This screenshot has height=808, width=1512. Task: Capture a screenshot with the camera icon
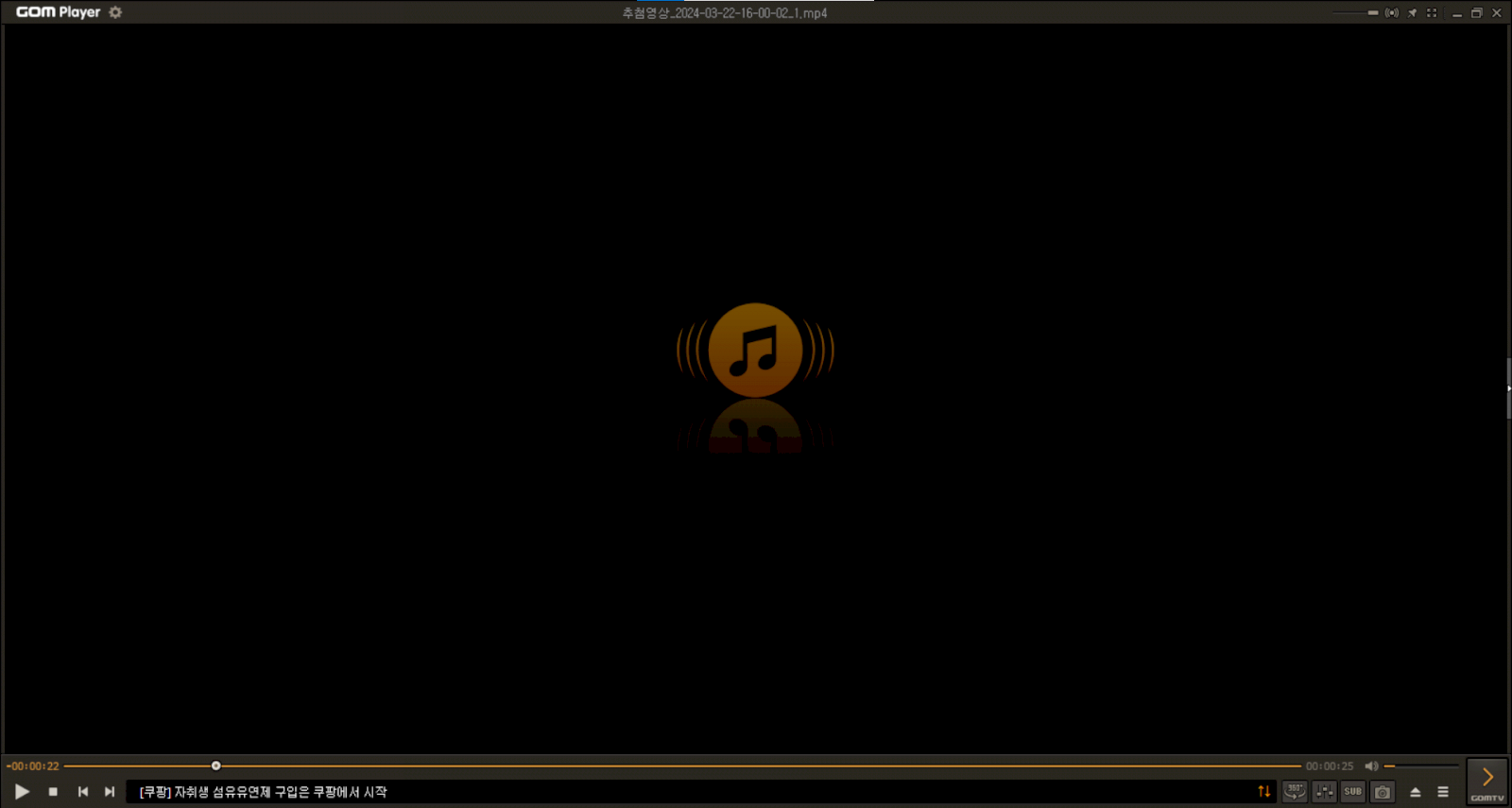click(1383, 792)
